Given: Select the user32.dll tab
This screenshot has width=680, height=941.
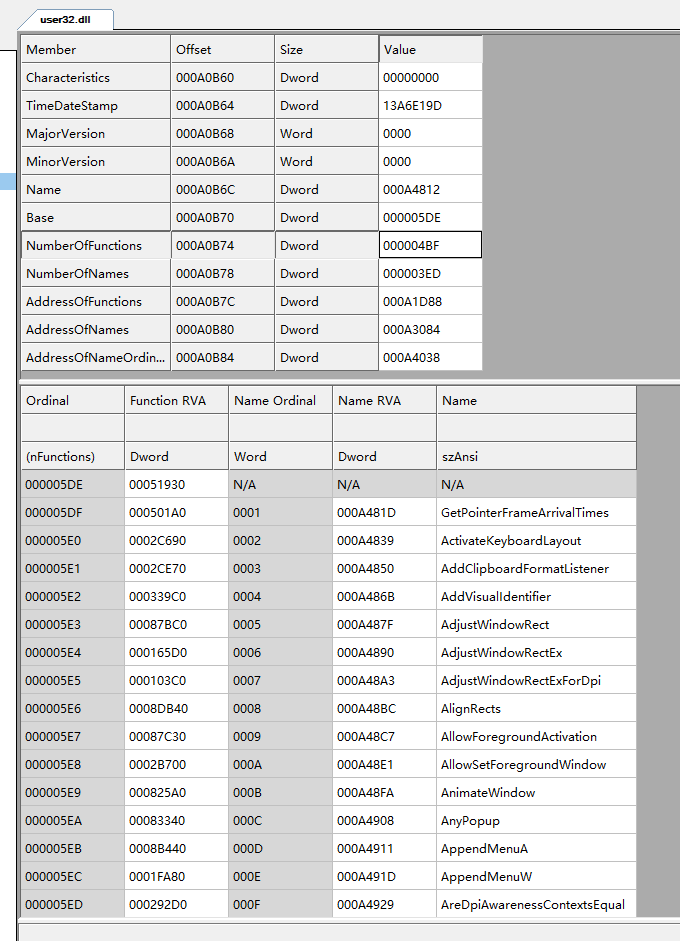Looking at the screenshot, I should coord(65,19).
